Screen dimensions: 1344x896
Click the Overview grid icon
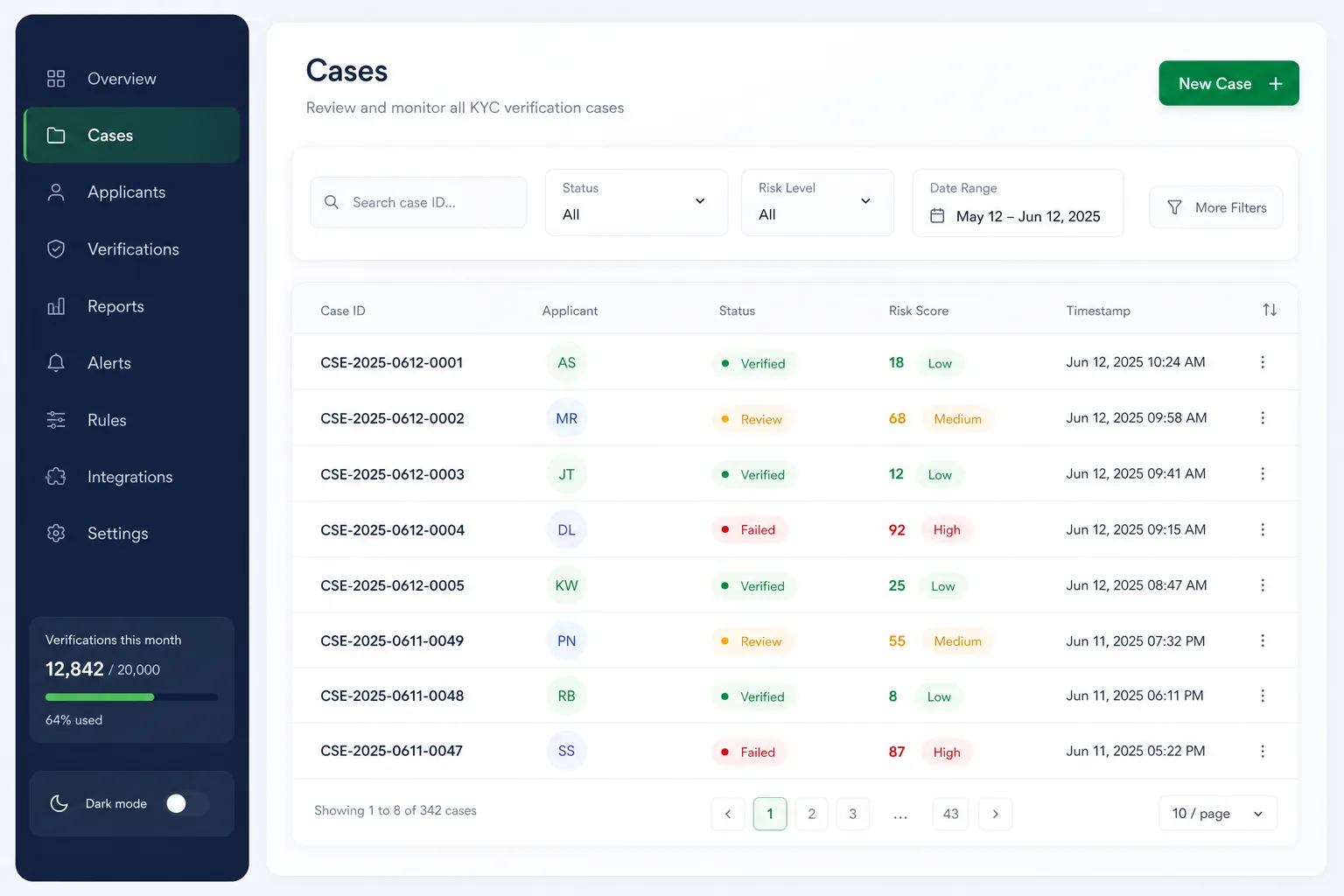point(56,79)
